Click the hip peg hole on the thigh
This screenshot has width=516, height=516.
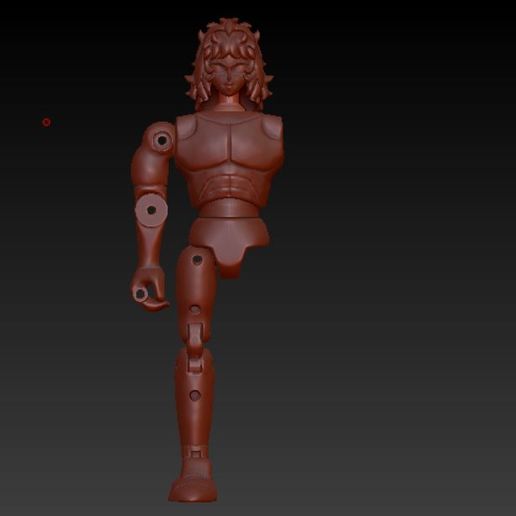coord(197,259)
